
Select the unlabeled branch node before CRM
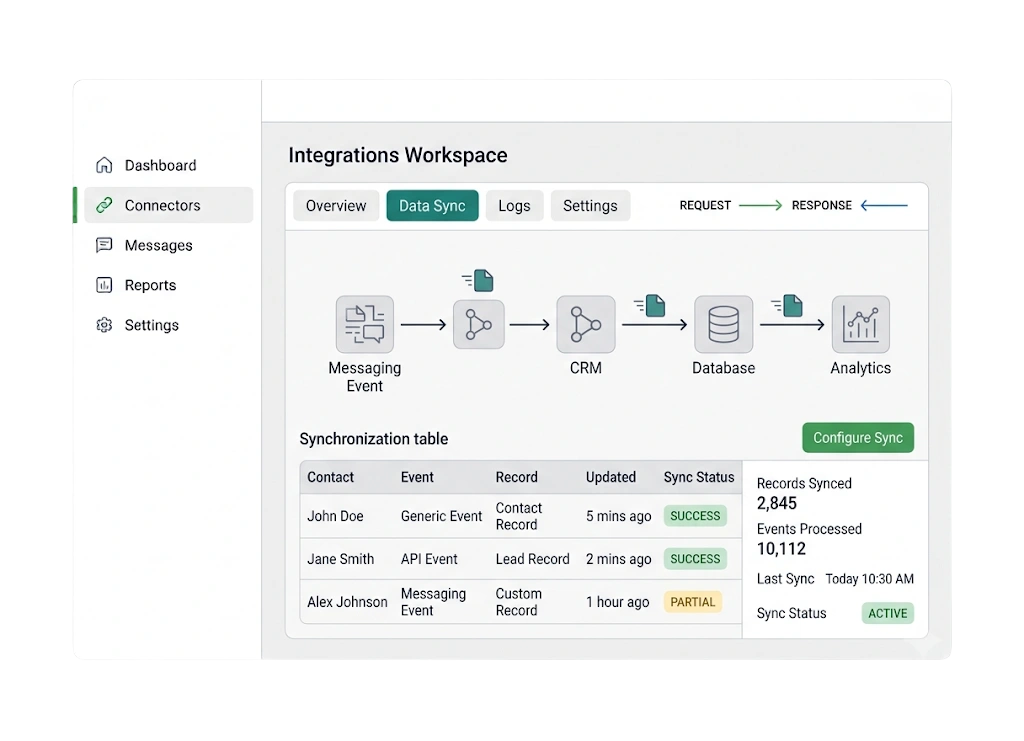coord(479,324)
